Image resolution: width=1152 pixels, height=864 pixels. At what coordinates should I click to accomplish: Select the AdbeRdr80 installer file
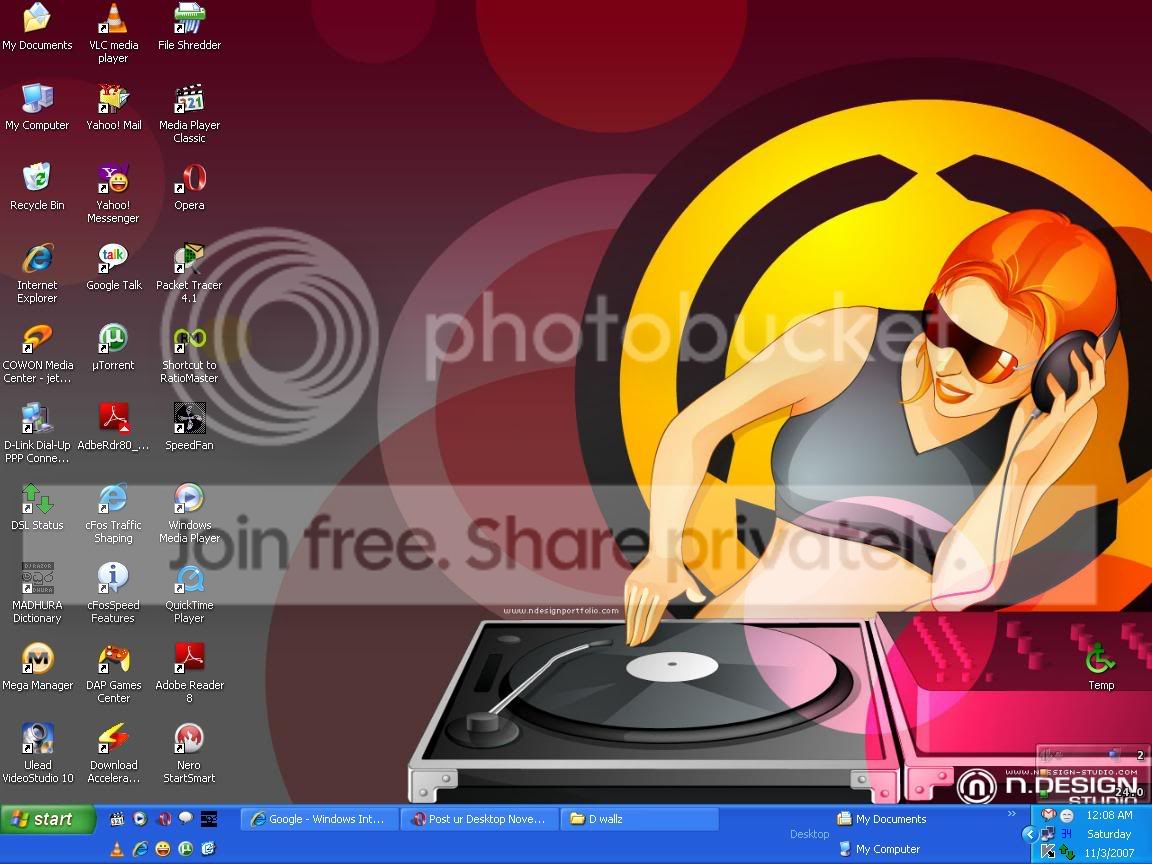click(113, 427)
